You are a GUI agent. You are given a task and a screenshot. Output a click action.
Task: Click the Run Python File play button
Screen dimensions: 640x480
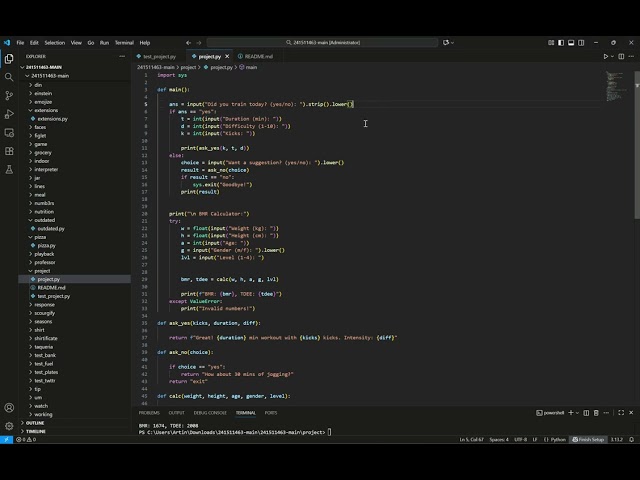606,56
